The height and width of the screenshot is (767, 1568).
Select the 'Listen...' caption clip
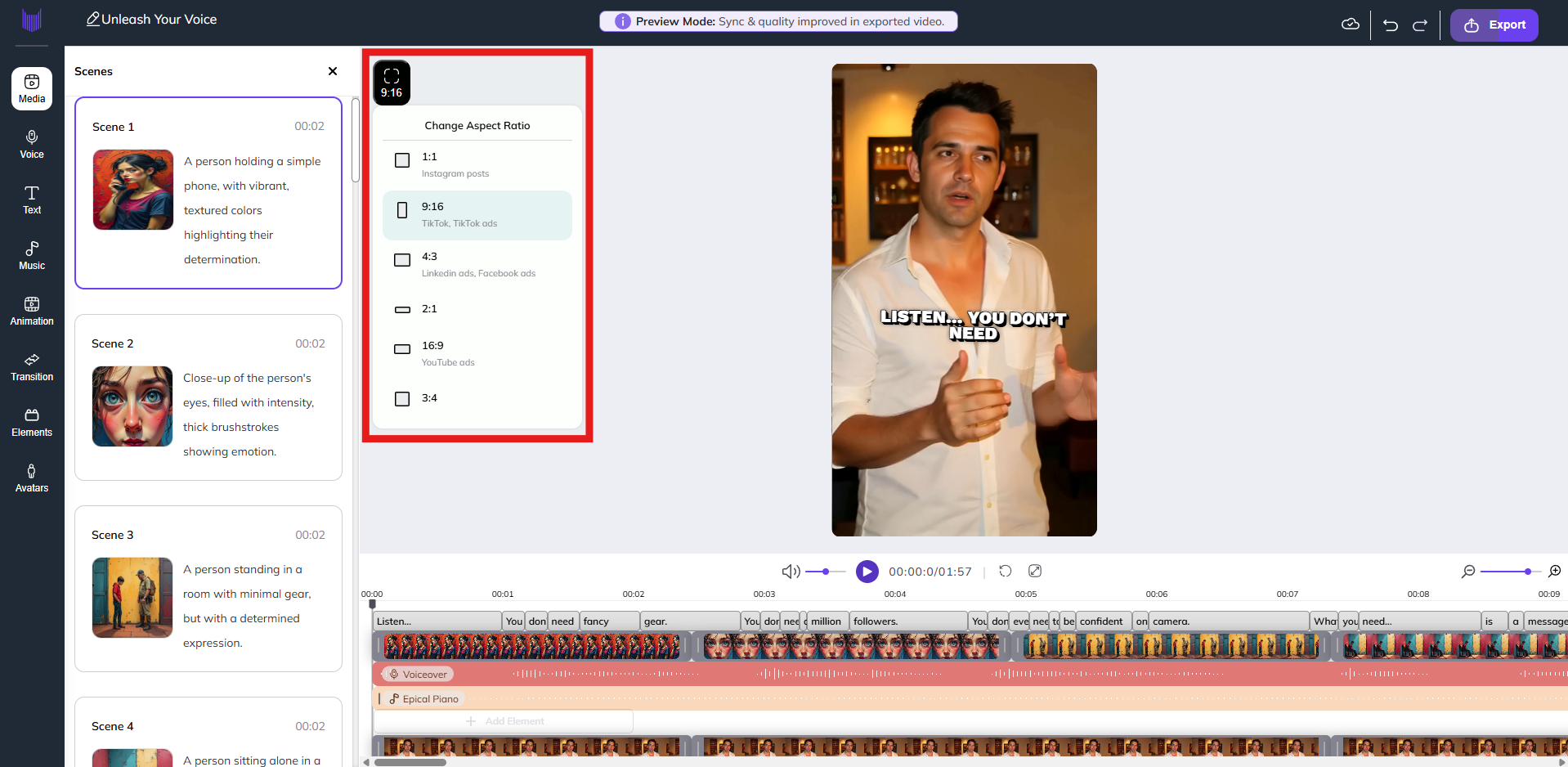[x=437, y=621]
